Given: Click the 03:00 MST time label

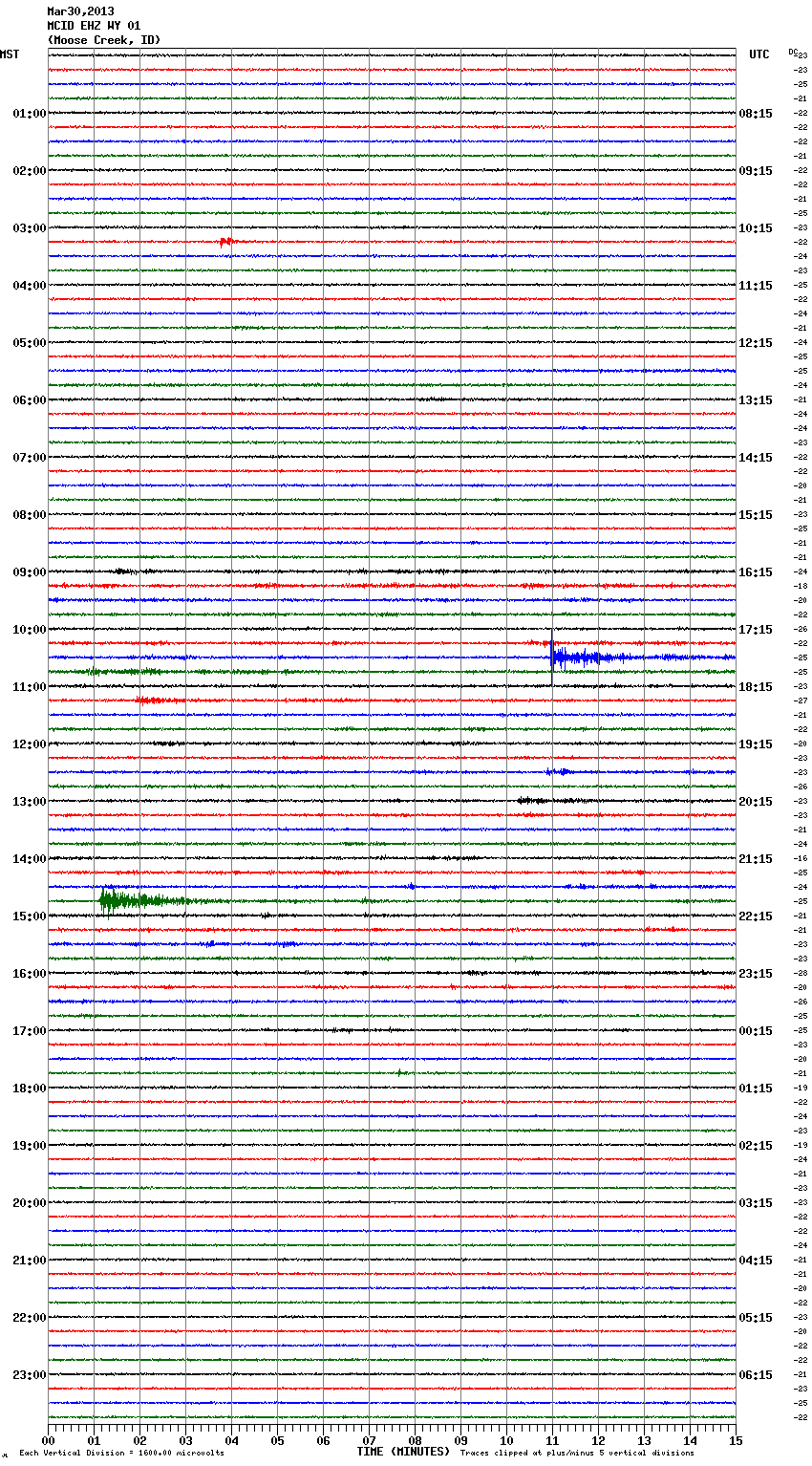Looking at the screenshot, I should pyautogui.click(x=30, y=228).
